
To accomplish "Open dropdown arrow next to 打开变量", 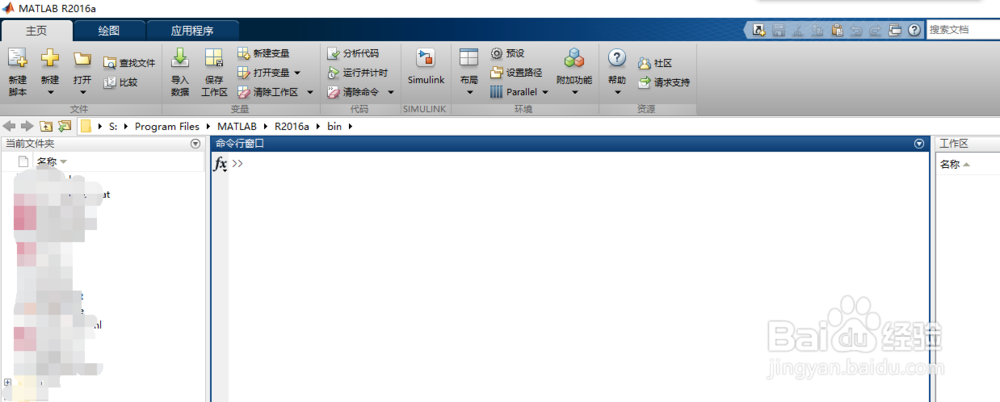I will (297, 73).
